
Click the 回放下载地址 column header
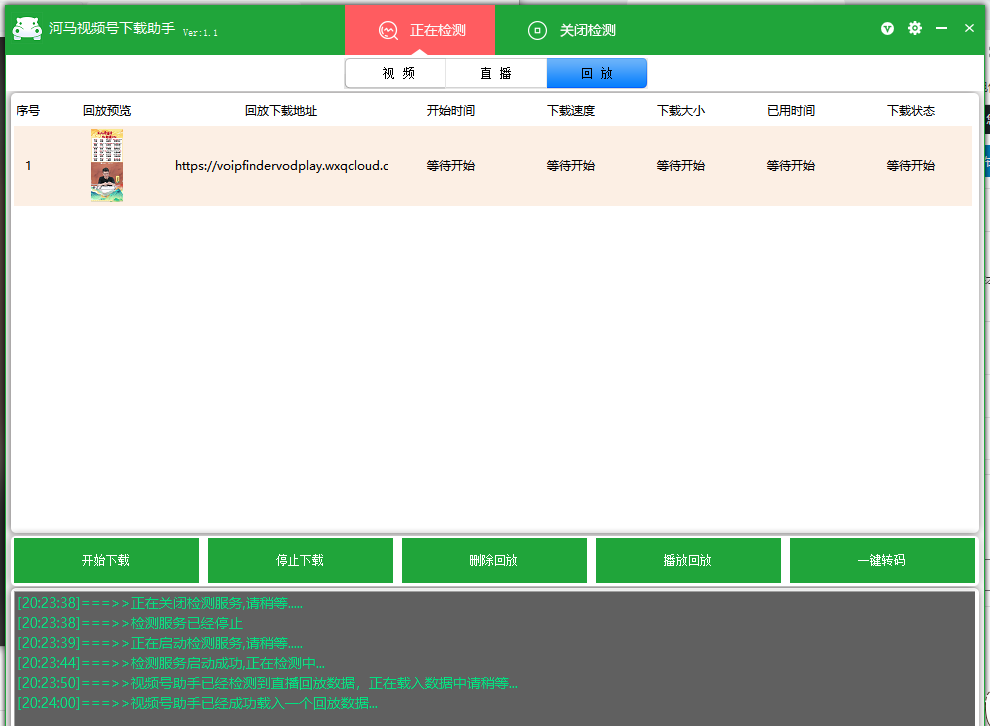click(281, 111)
